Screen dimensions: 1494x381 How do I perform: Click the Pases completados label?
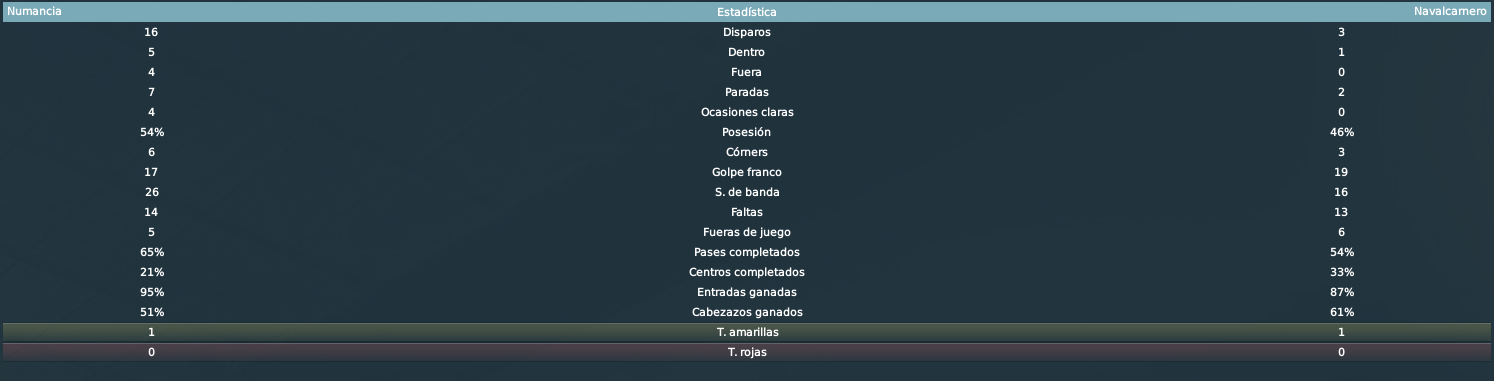coord(747,252)
